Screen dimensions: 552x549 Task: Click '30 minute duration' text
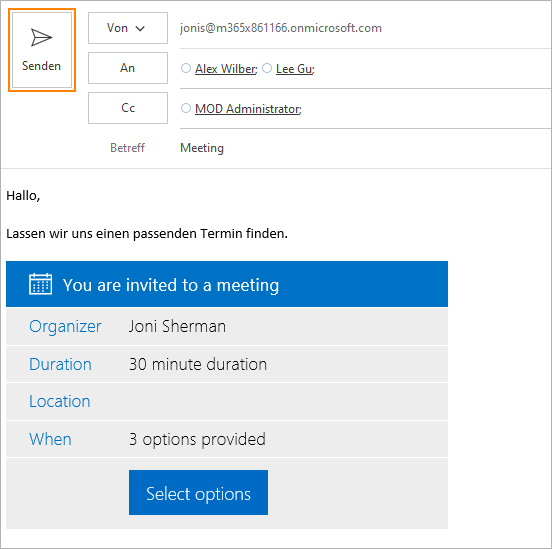pyautogui.click(x=198, y=364)
